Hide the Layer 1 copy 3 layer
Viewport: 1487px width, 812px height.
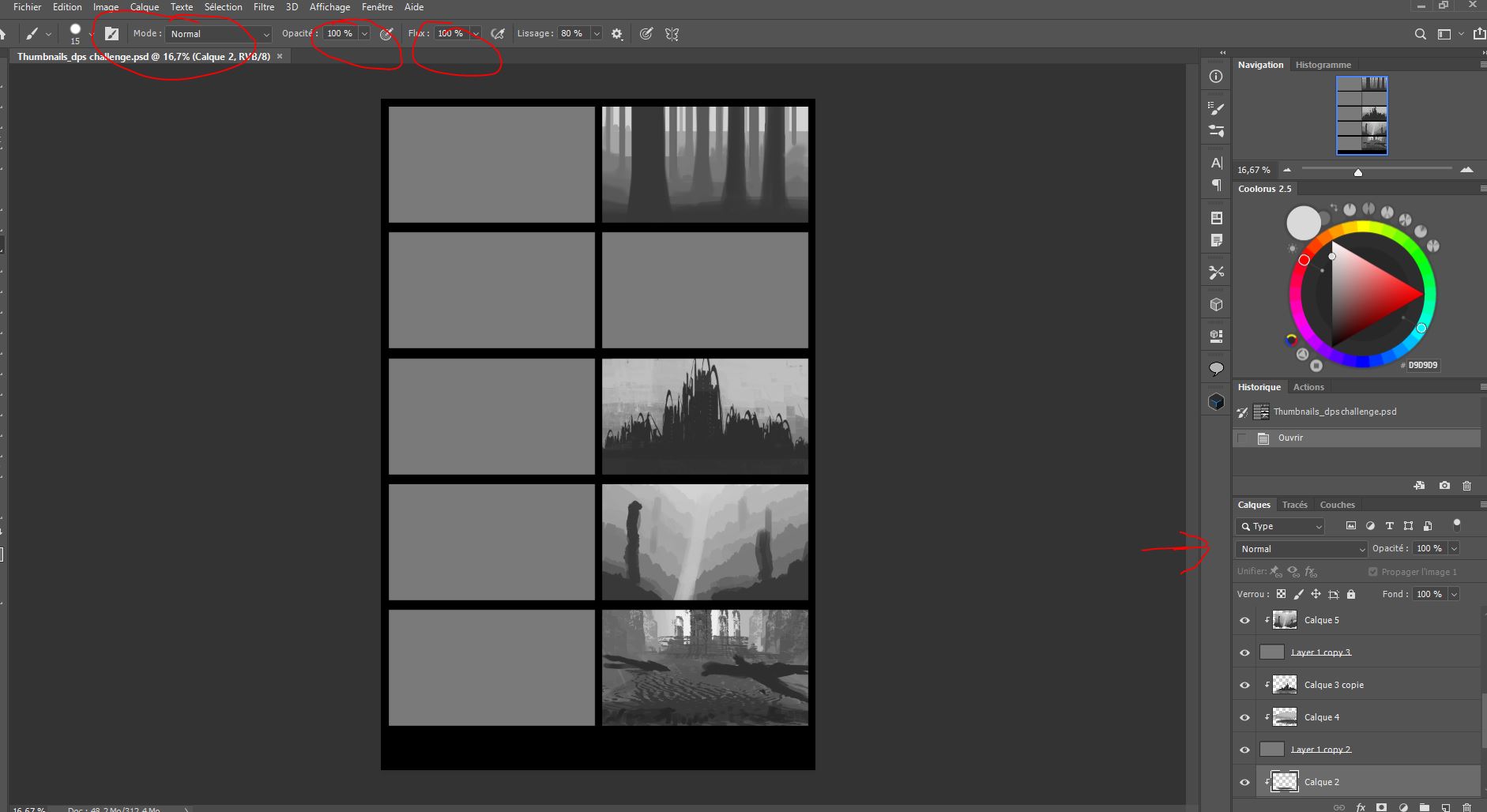(x=1245, y=653)
